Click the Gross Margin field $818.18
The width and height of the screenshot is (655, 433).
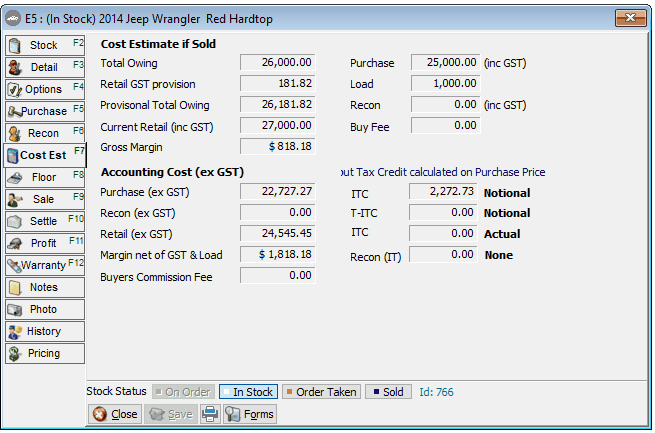coord(277,147)
